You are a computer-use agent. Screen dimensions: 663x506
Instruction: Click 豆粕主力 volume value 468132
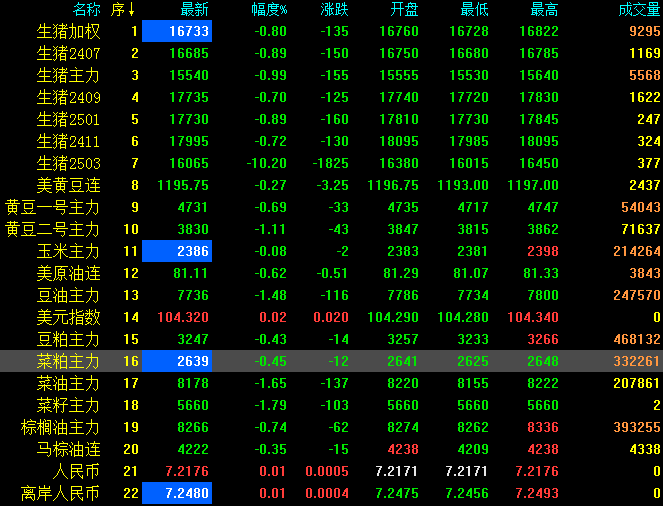click(633, 339)
